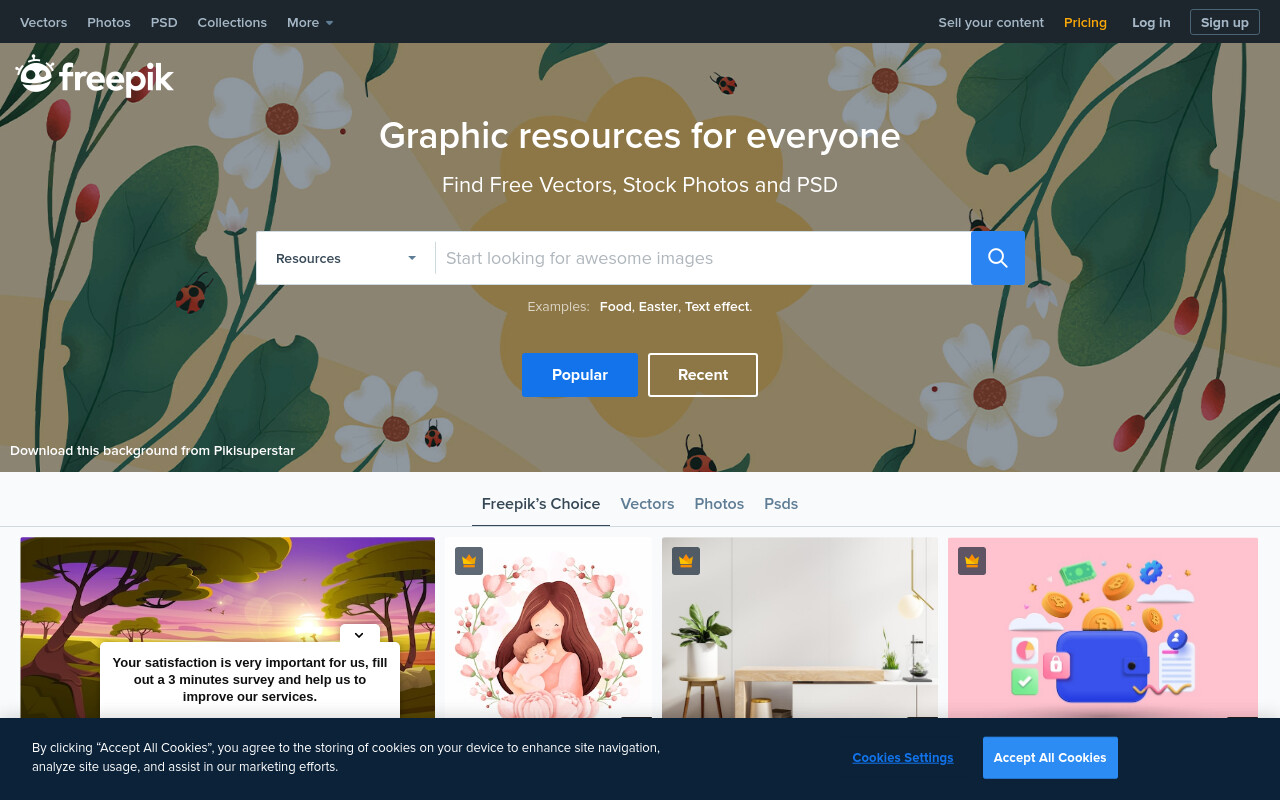Click crown icon on crypto wallet image
The image size is (1280, 800).
(x=972, y=561)
